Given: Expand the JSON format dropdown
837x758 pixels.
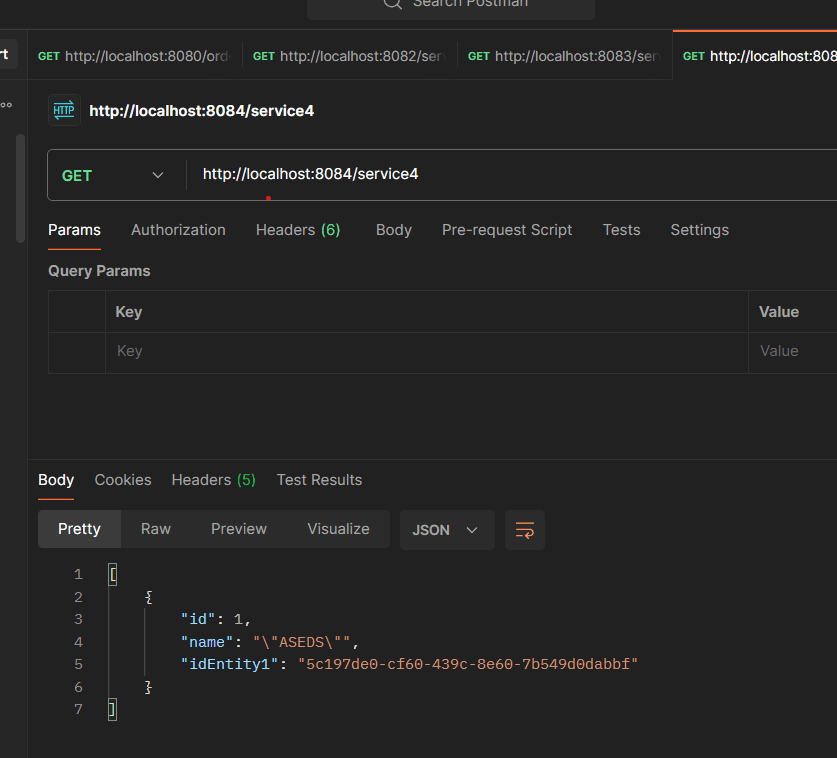Looking at the screenshot, I should (x=446, y=530).
